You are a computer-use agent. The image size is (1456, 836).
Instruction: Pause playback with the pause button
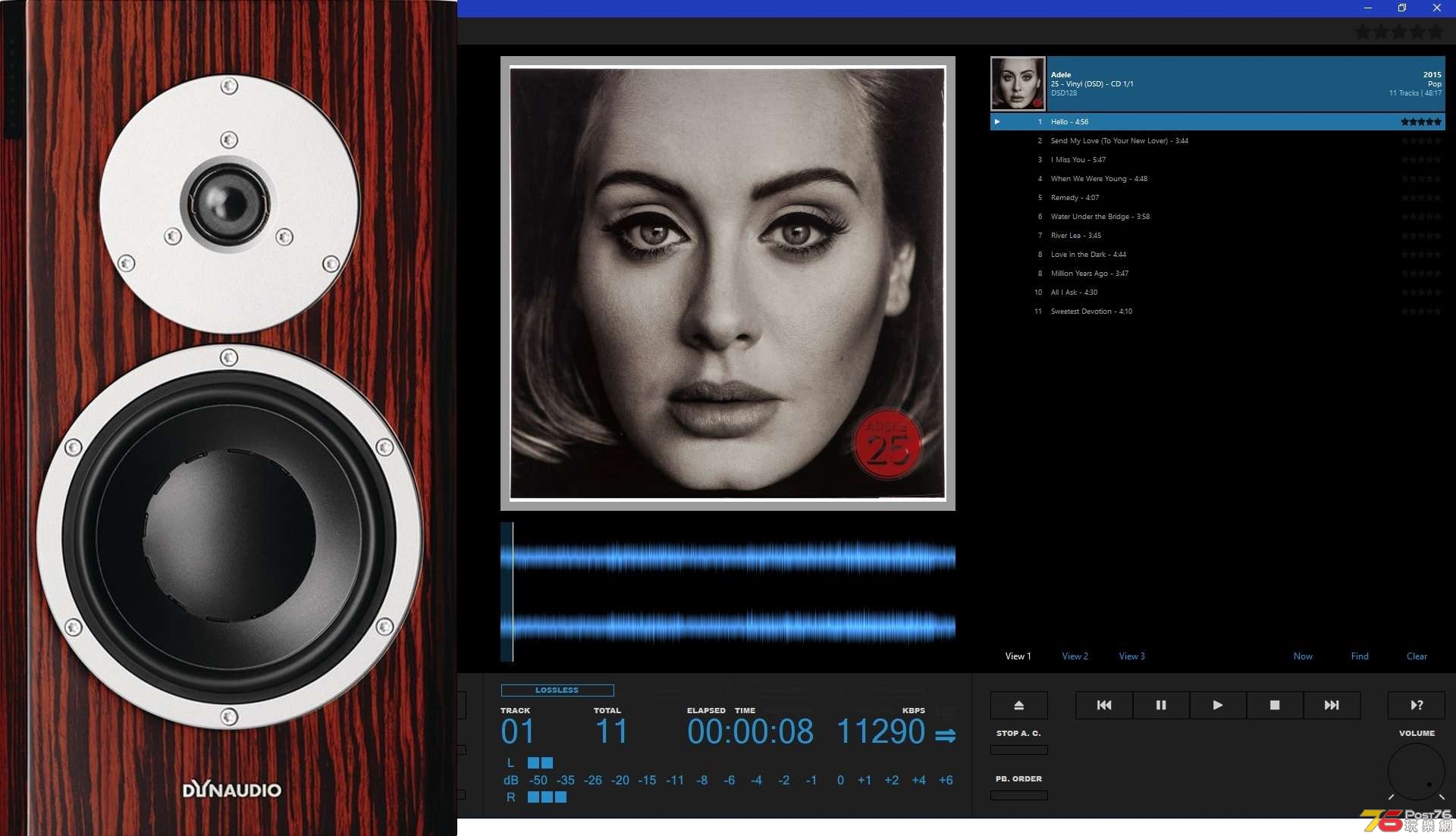pyautogui.click(x=1161, y=705)
